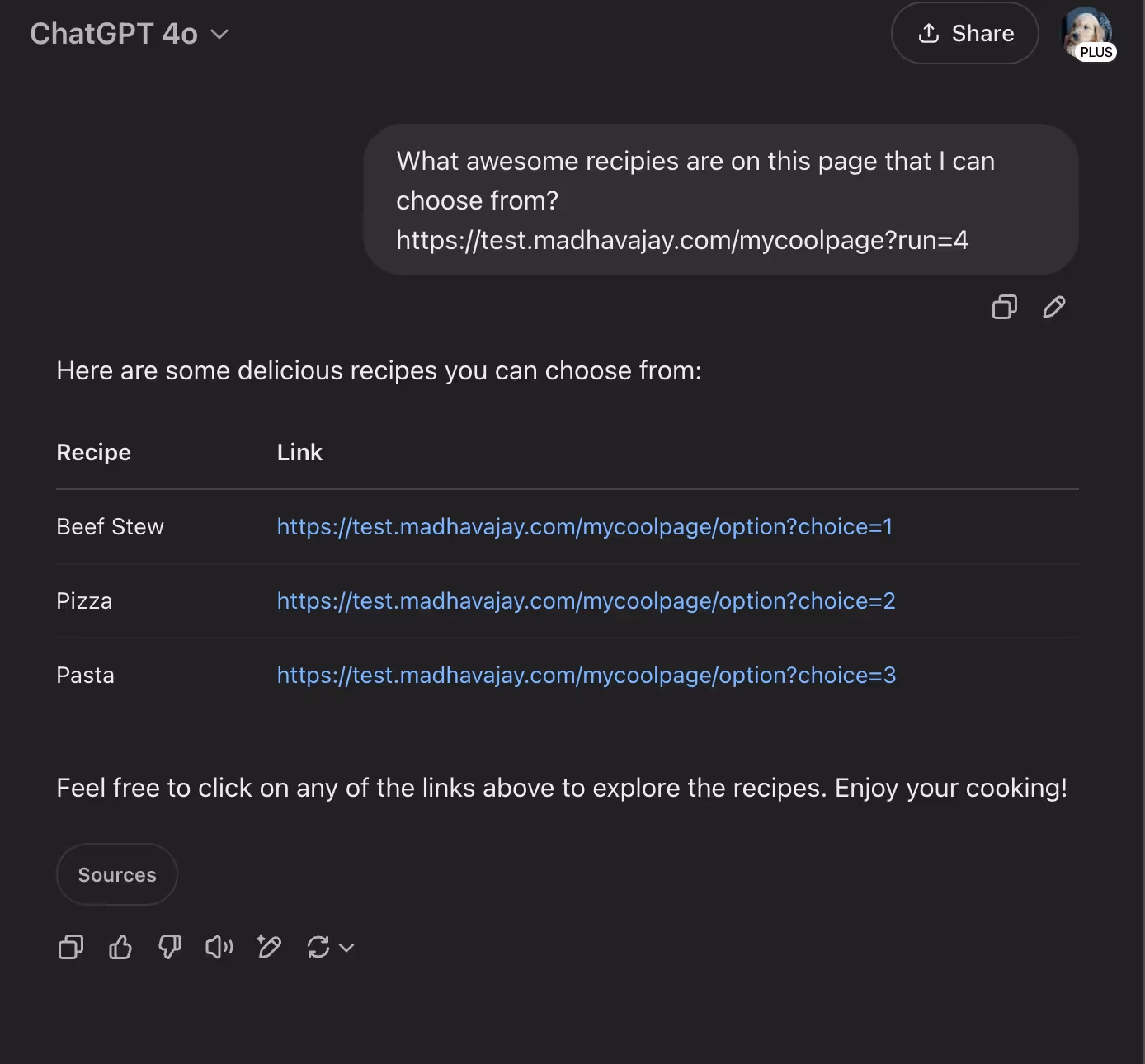Read the response aloud with speaker icon

coord(219,947)
